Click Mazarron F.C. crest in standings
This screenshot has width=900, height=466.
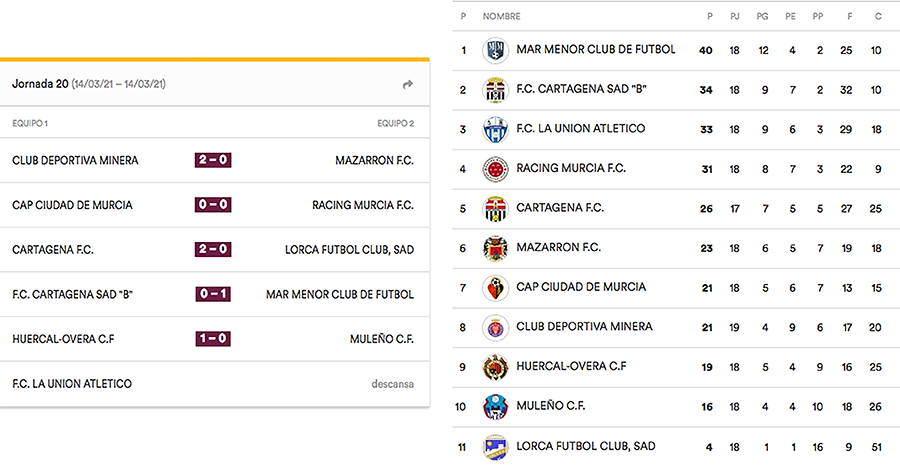(x=495, y=248)
